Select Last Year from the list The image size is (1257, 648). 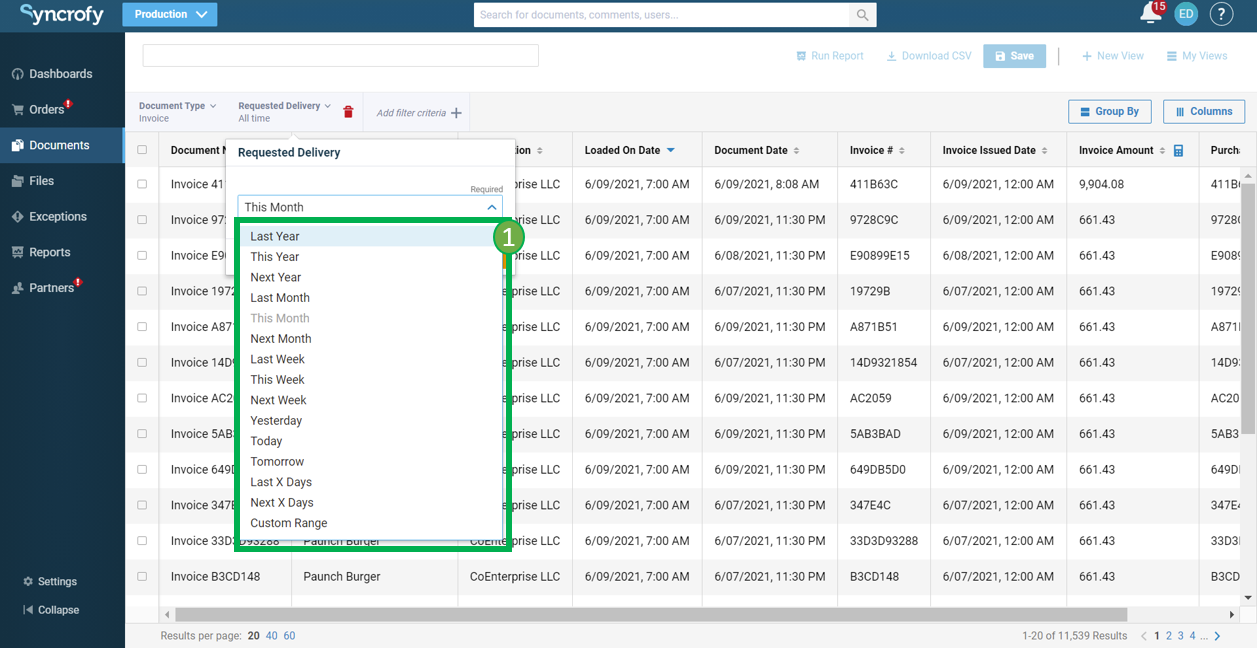(370, 237)
